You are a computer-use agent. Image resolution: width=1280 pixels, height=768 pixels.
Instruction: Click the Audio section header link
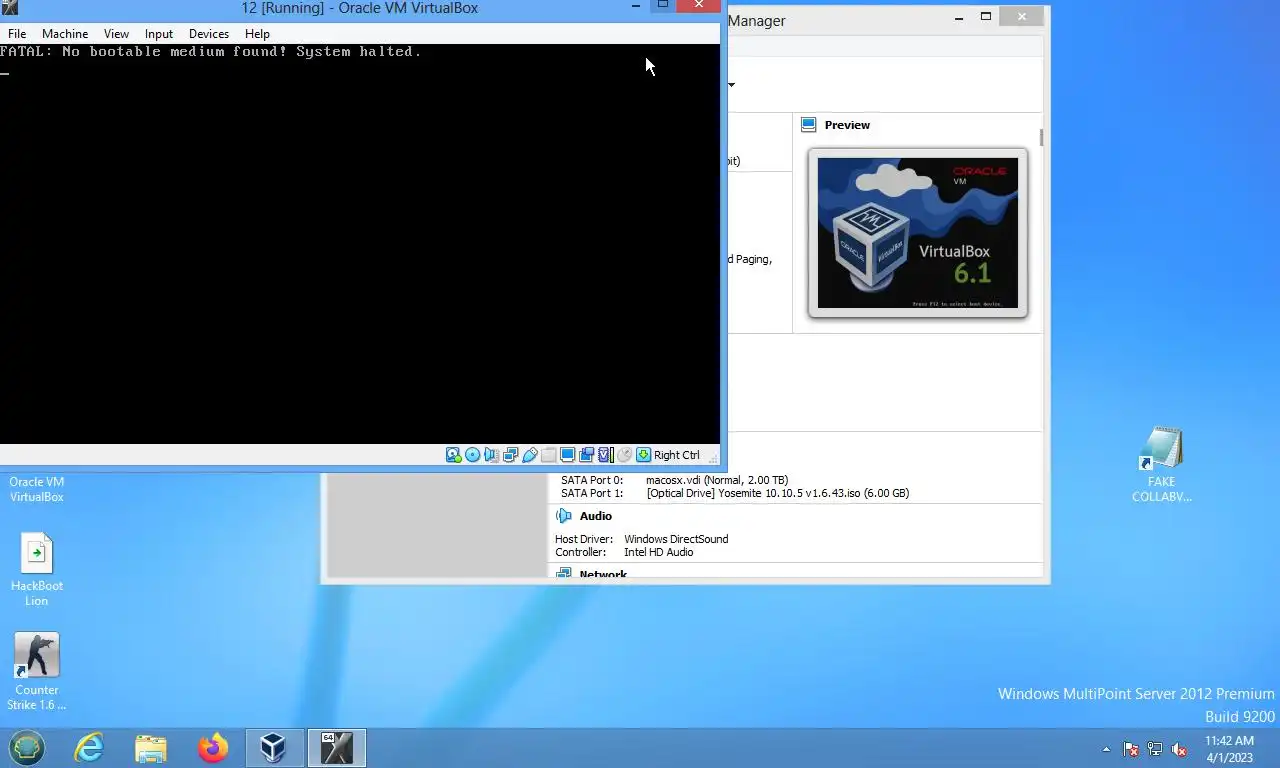pos(595,516)
